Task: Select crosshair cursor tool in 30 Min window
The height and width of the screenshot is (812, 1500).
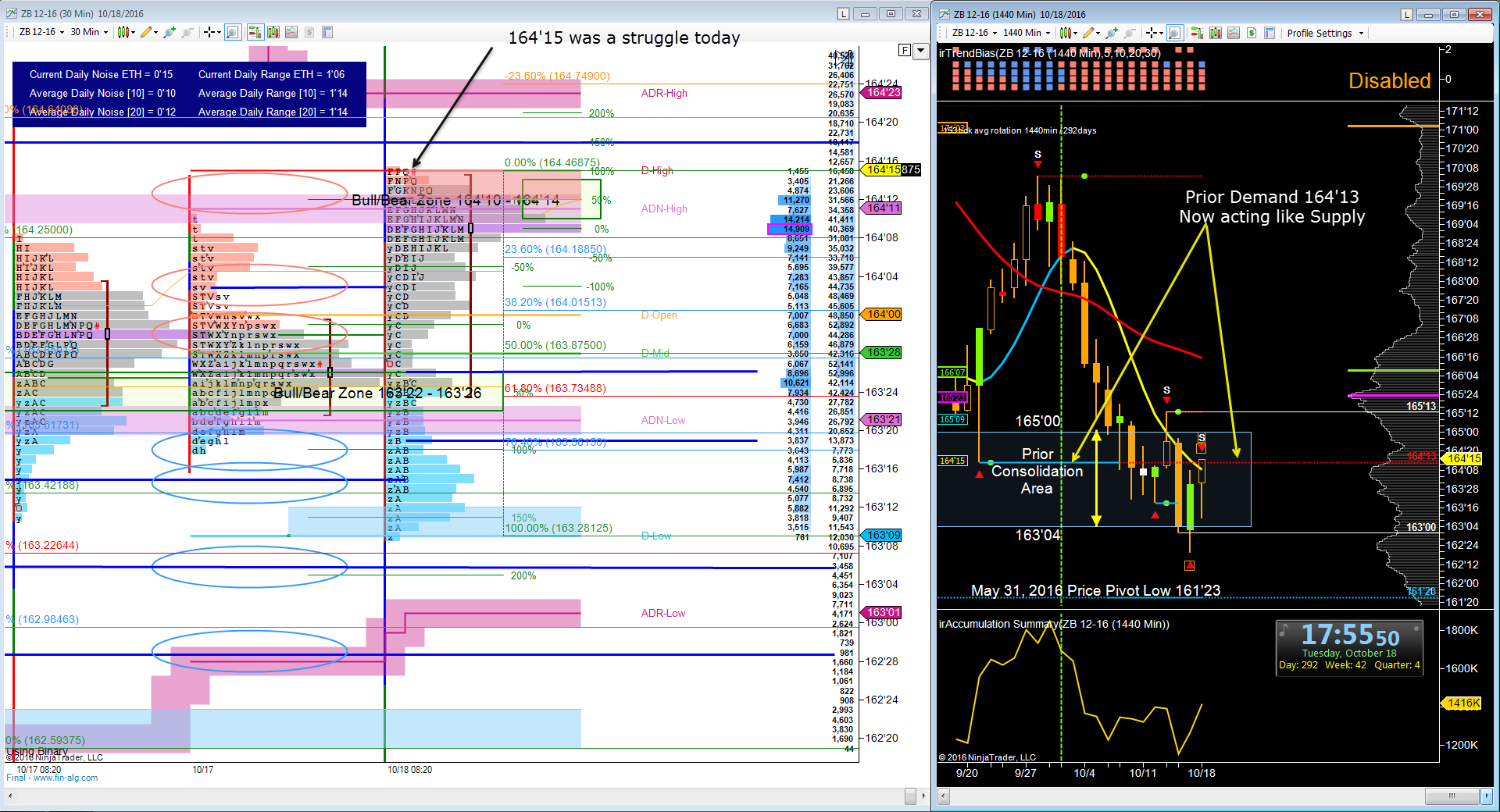Action: click(209, 32)
